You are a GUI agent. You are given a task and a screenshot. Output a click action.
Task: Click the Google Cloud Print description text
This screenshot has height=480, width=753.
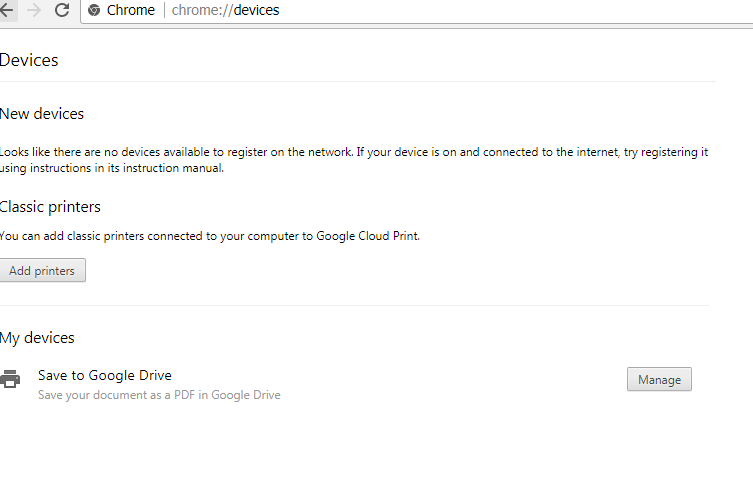pyautogui.click(x=209, y=236)
